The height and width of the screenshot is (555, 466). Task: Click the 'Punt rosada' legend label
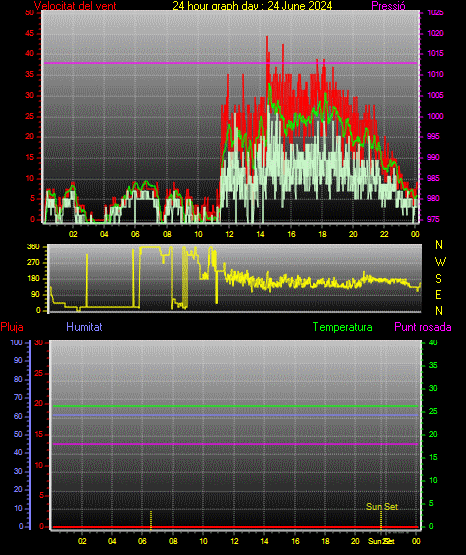tap(423, 327)
